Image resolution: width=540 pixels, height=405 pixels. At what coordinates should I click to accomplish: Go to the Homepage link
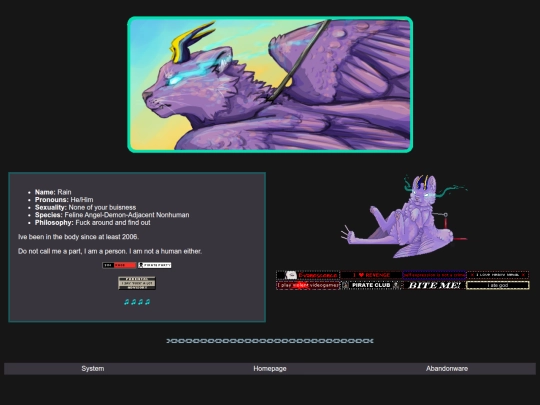(x=270, y=368)
